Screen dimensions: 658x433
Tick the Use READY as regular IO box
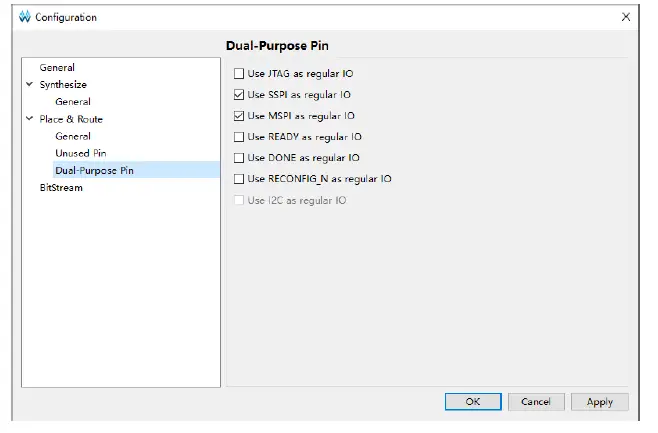pyautogui.click(x=238, y=137)
